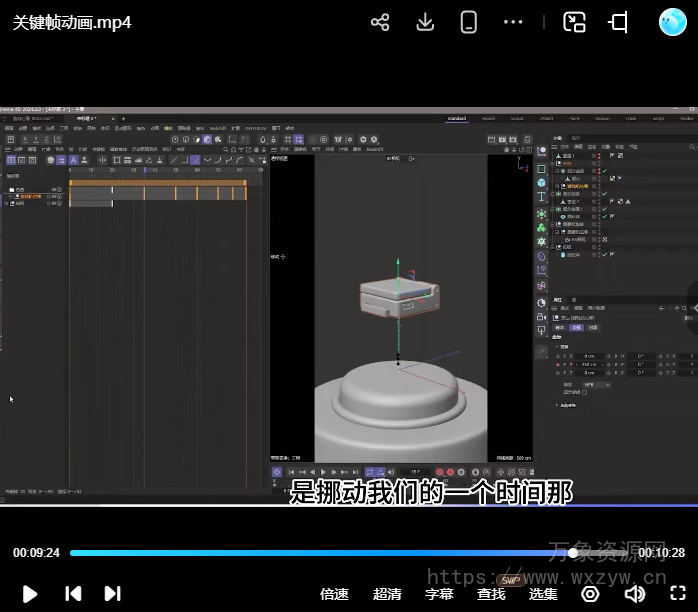Viewport: 698px width, 612px height.
Task: Open the round blue user avatar
Action: 673,22
